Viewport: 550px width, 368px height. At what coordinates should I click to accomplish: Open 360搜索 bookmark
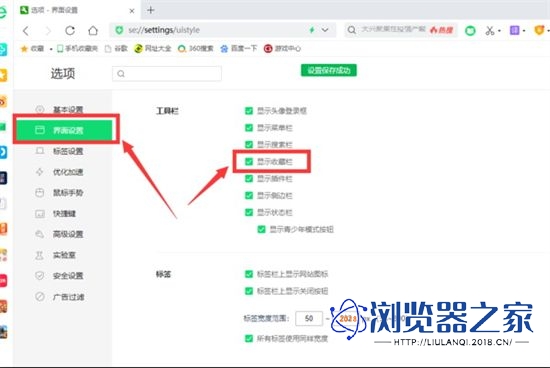tap(196, 48)
